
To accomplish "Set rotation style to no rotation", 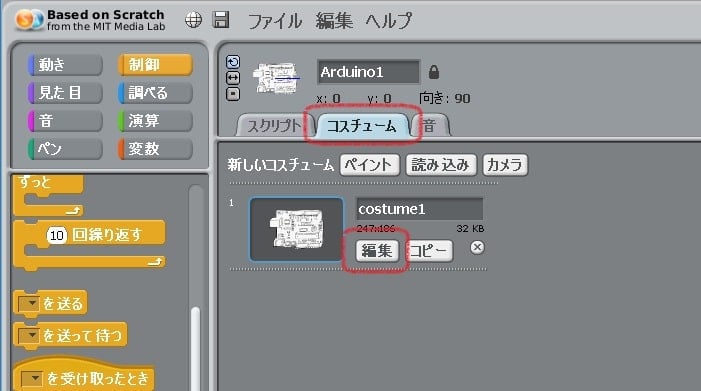I will tap(233, 94).
